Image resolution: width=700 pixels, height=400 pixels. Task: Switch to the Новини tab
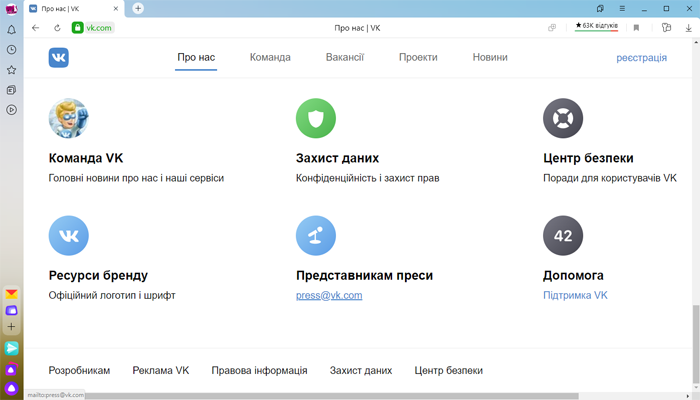490,58
